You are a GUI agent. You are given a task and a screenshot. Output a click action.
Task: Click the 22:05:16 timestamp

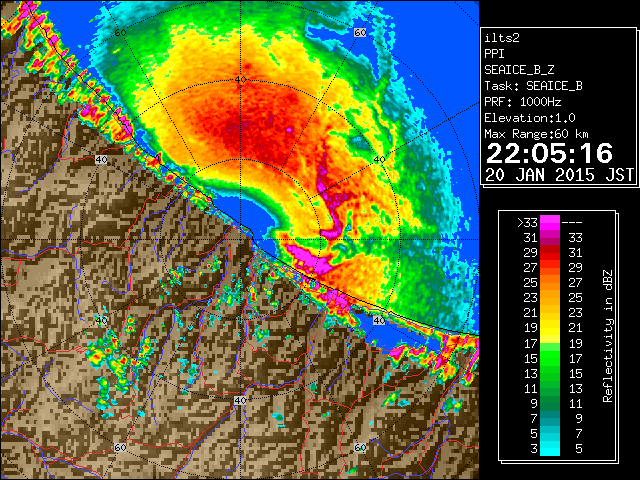pyautogui.click(x=549, y=153)
